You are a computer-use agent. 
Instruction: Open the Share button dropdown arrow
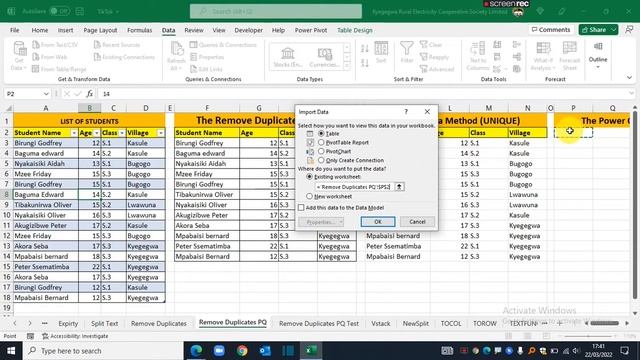click(x=613, y=30)
